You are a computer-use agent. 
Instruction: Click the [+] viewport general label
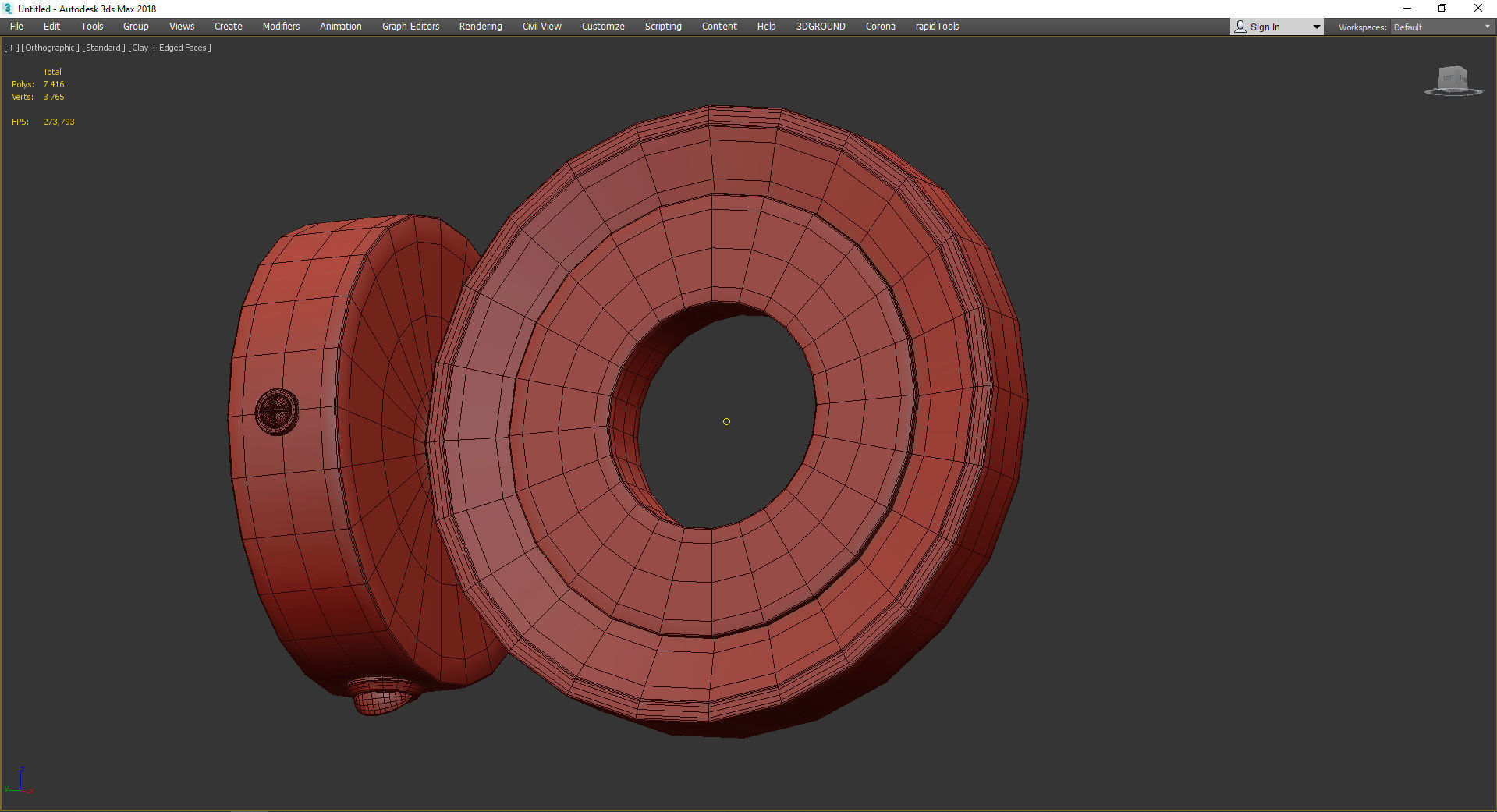[11, 48]
